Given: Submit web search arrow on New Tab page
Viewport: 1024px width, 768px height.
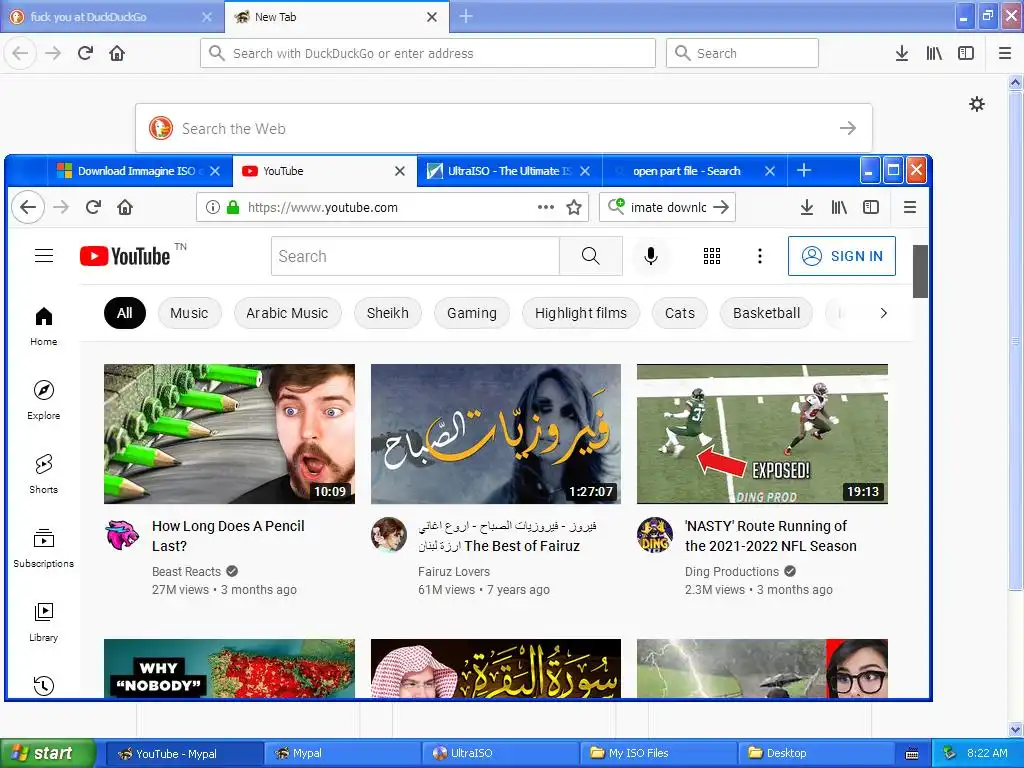Looking at the screenshot, I should pos(848,128).
